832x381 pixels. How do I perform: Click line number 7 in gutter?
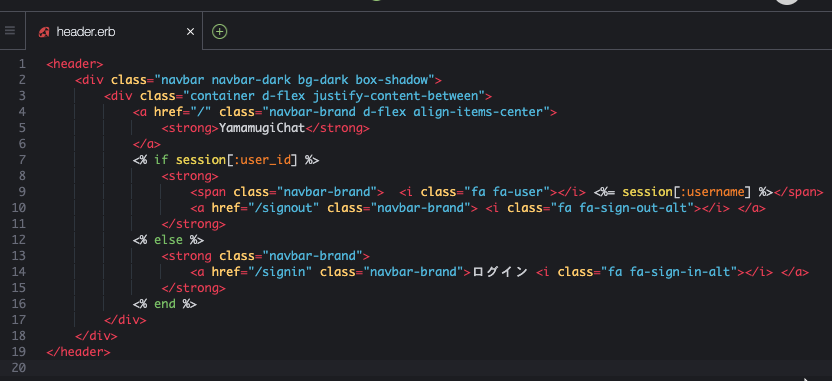point(22,160)
